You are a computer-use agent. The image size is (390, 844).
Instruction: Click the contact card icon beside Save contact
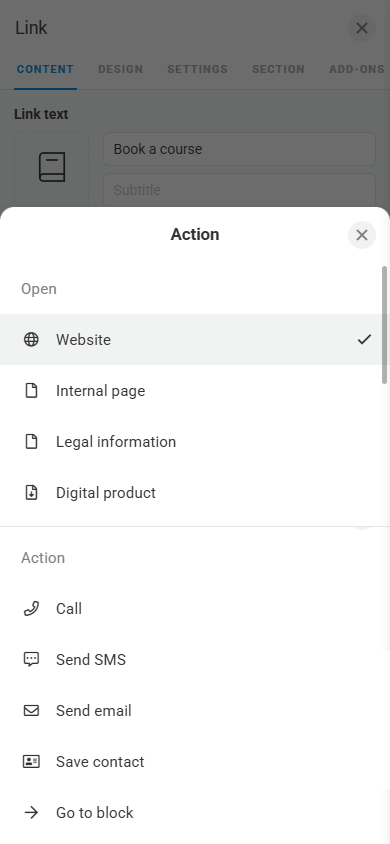tap(31, 762)
